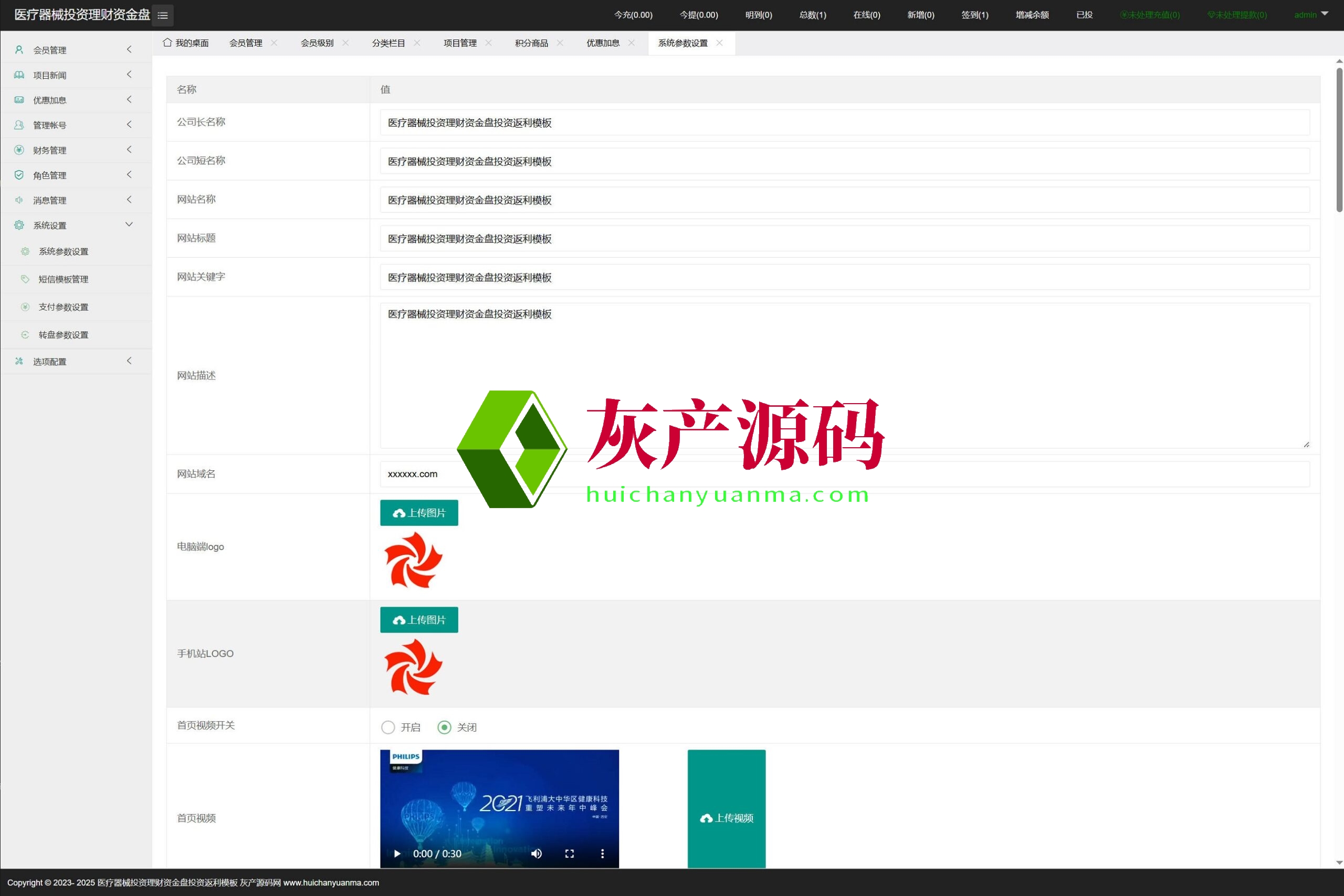Click 上传图片 button for 电脑端logo
Screen dimensions: 1344x896
[x=419, y=513]
